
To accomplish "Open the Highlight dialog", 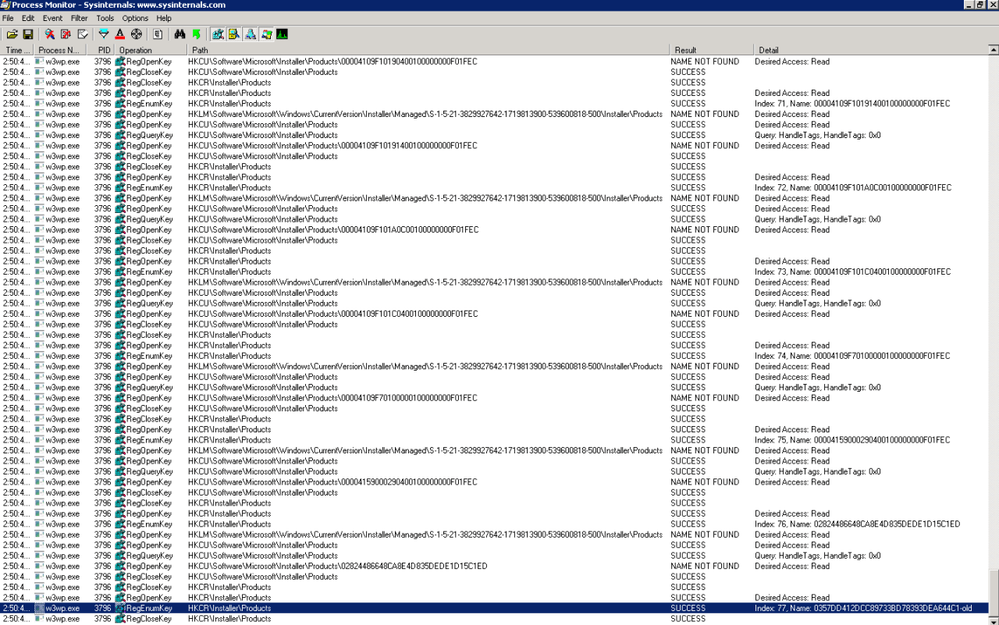I will [120, 33].
